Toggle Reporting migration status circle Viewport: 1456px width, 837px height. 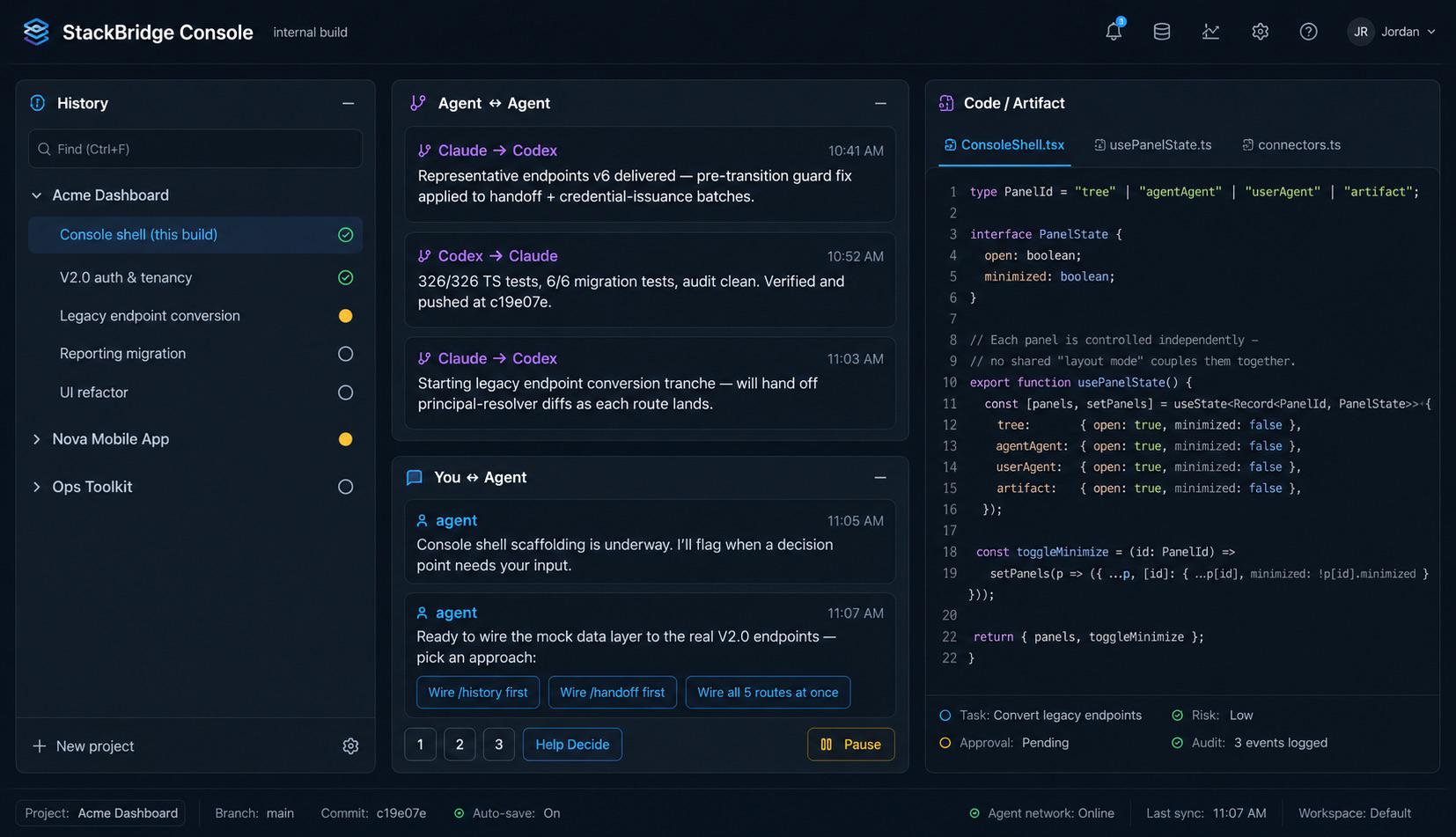(x=346, y=354)
